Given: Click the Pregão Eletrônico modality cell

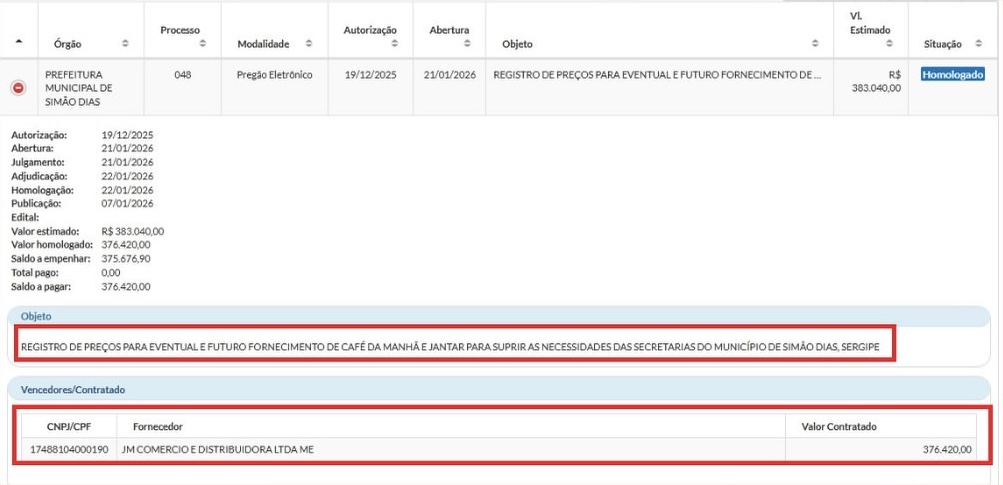Looking at the screenshot, I should 274,75.
